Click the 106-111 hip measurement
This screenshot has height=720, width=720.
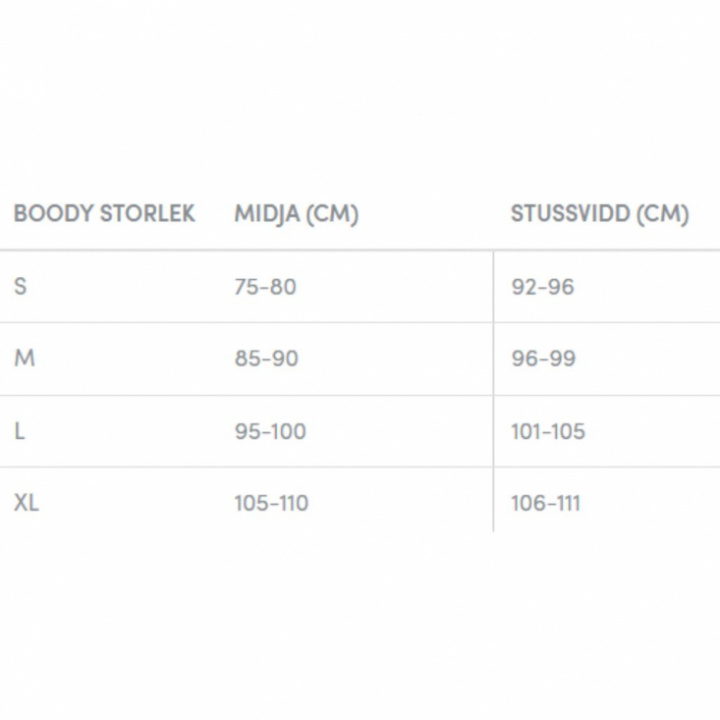[x=545, y=504]
